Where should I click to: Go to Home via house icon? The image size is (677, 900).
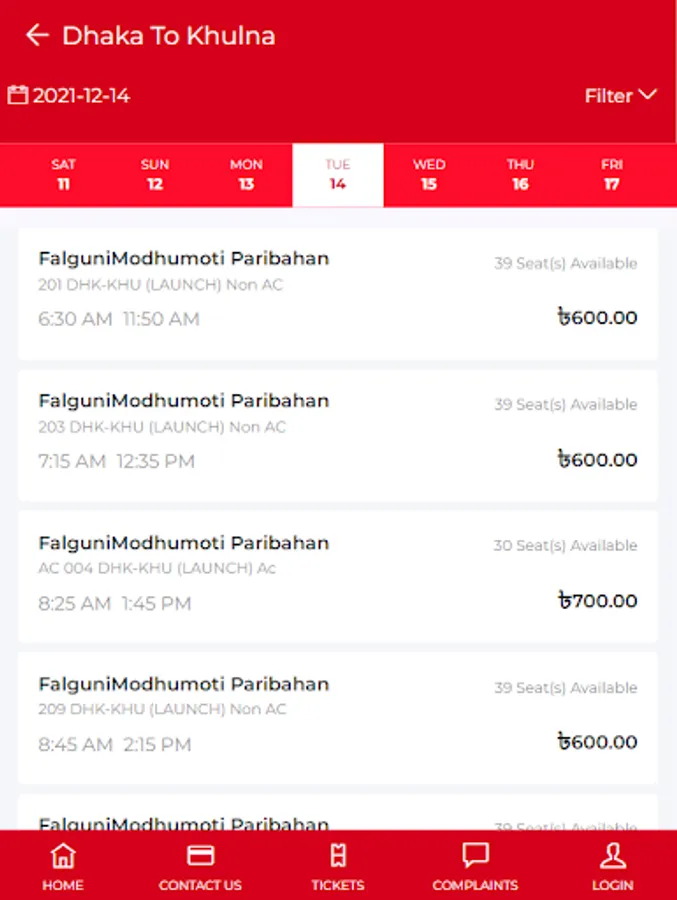point(63,856)
